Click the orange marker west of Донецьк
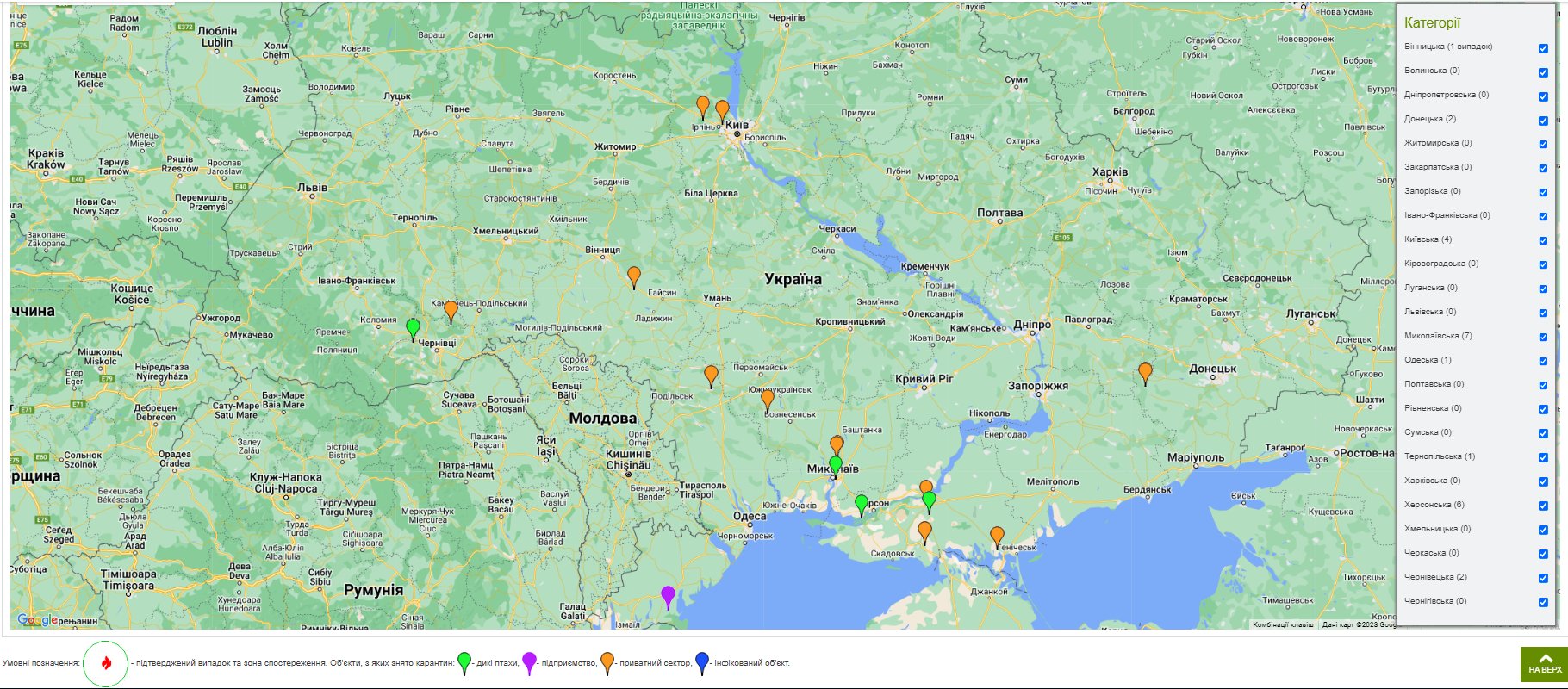Image resolution: width=1568 pixels, height=689 pixels. click(1145, 373)
